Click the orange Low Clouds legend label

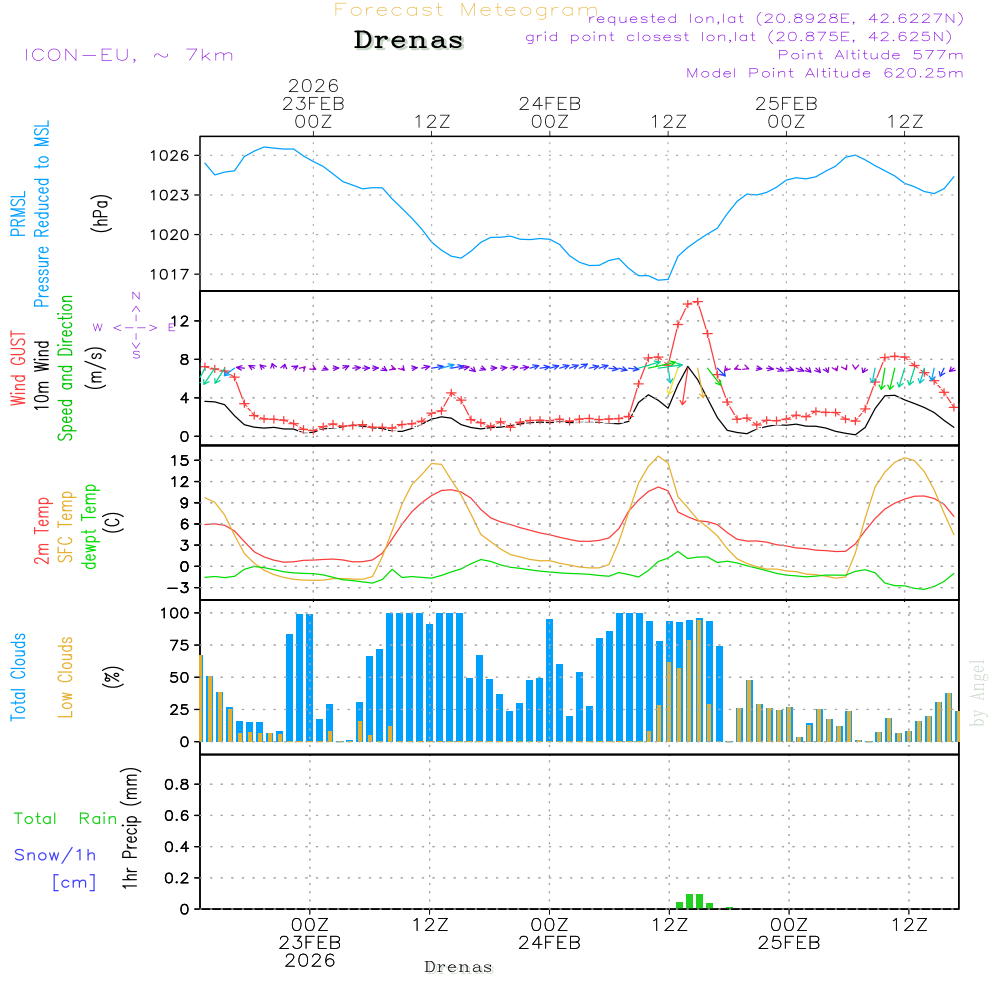point(67,676)
